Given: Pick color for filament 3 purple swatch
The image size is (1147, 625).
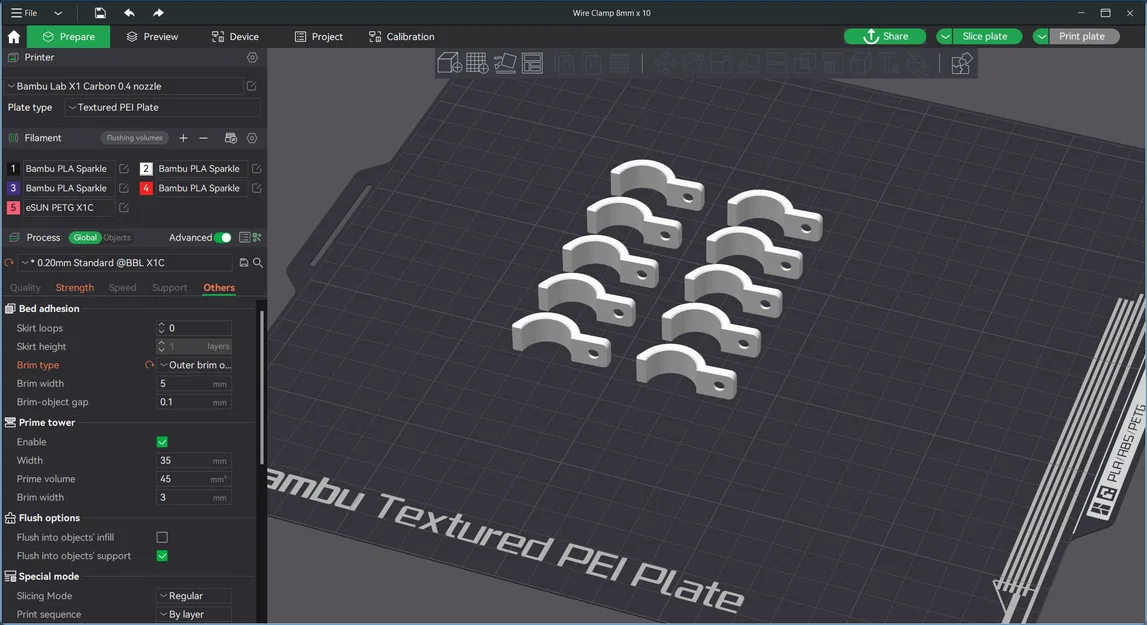Looking at the screenshot, I should point(12,188).
